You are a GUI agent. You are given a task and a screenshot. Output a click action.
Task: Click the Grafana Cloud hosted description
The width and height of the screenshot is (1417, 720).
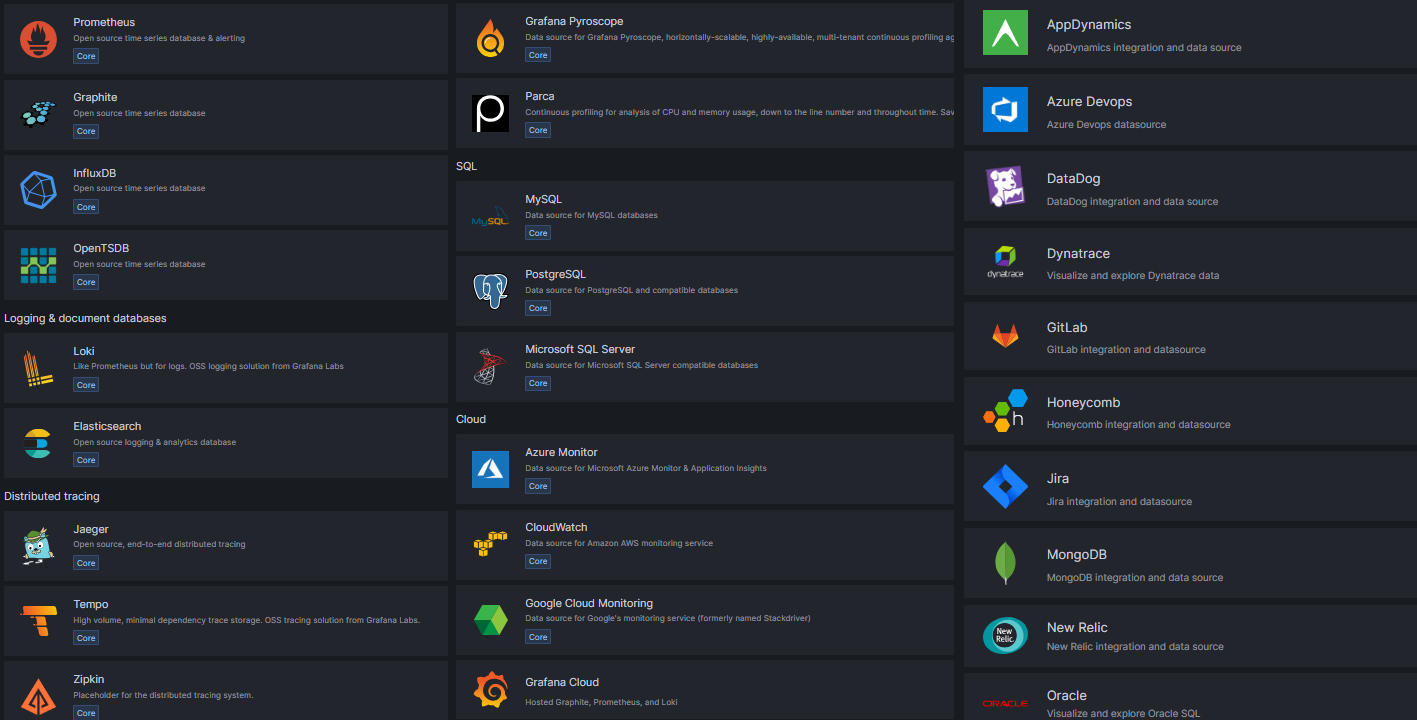coord(601,702)
